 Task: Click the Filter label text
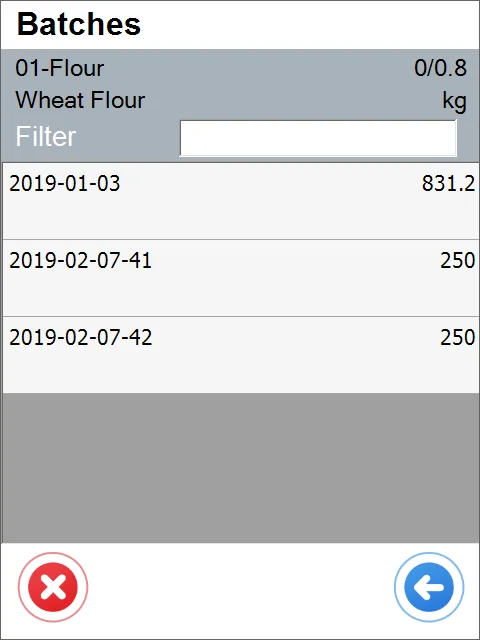point(46,136)
